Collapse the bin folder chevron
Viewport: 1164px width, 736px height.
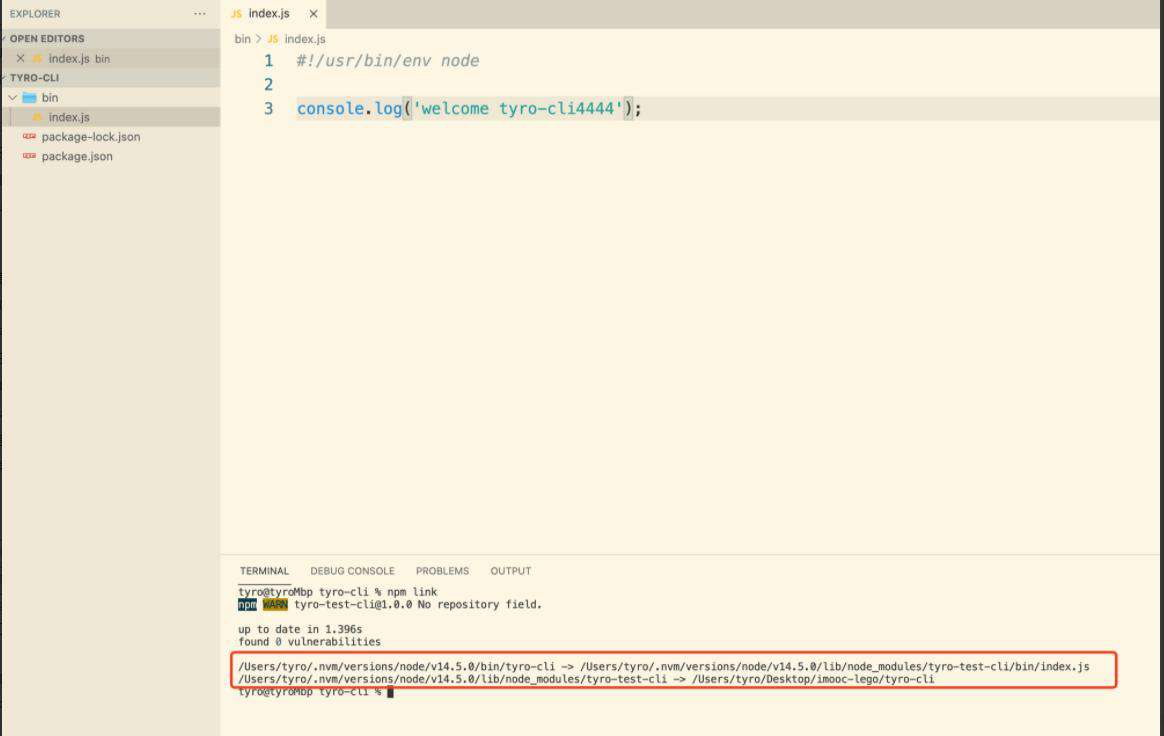click(x=13, y=97)
